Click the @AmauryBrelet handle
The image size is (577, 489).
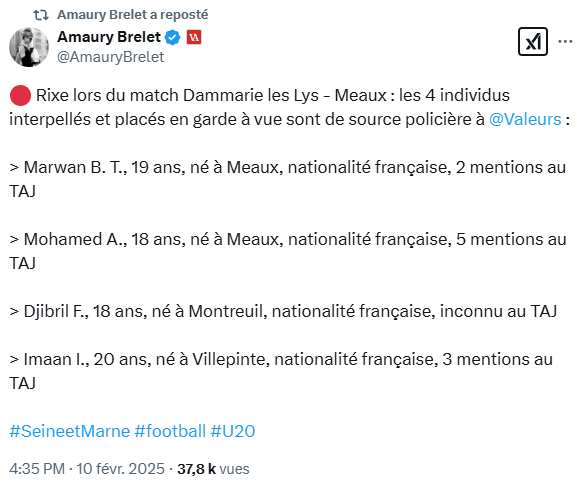point(110,57)
